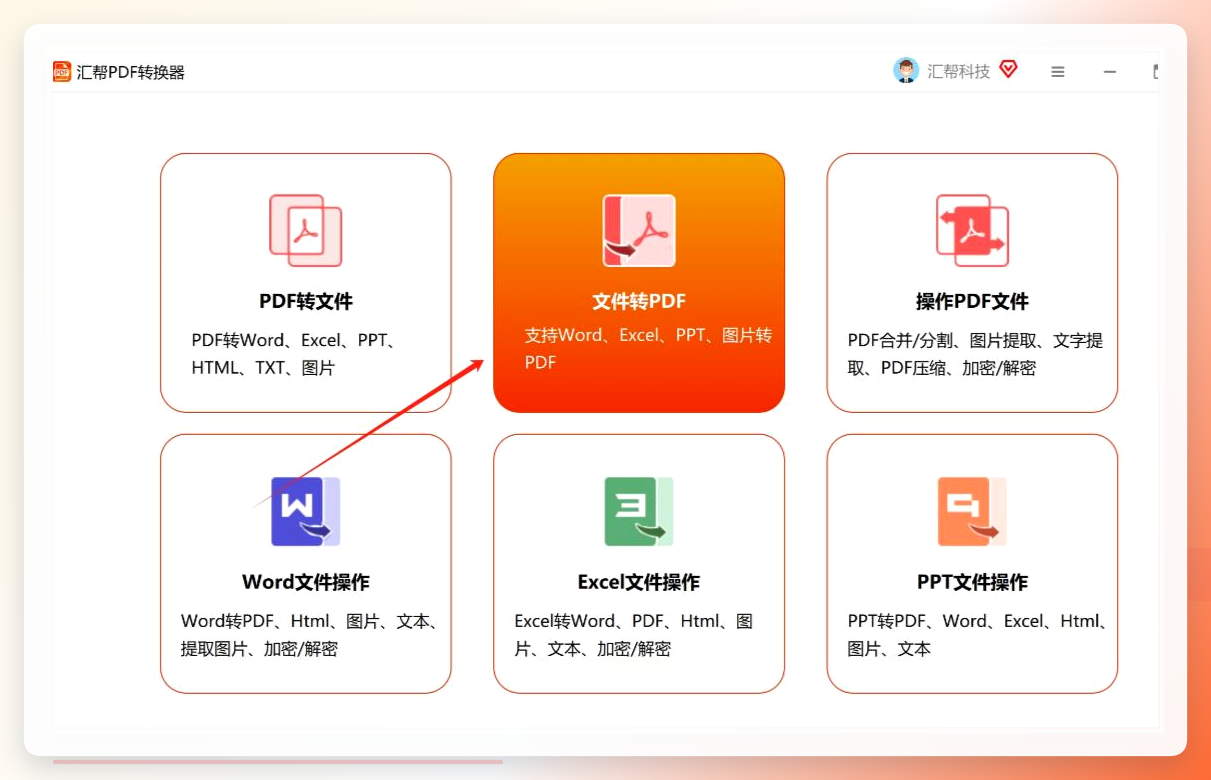Click the 文件转PDF card icon
Image resolution: width=1211 pixels, height=780 pixels.
point(639,231)
